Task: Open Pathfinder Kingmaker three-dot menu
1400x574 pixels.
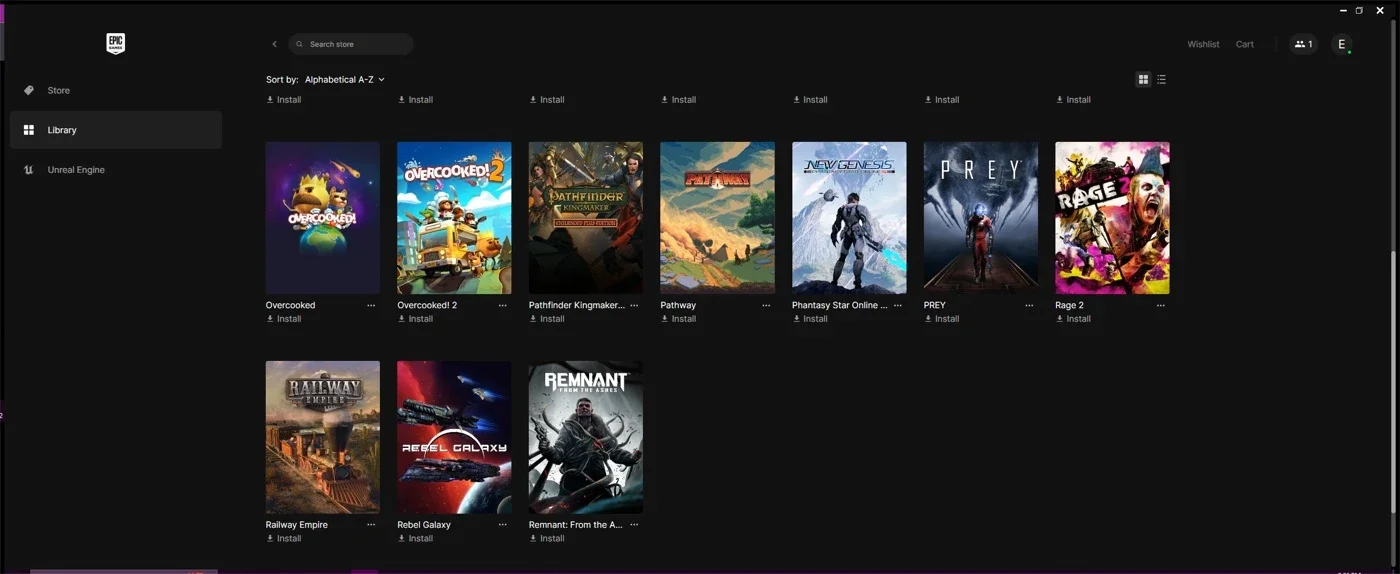Action: tap(634, 305)
